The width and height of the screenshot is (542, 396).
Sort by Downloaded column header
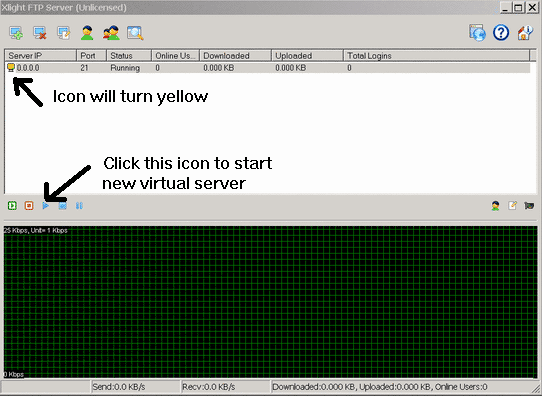[x=235, y=56]
